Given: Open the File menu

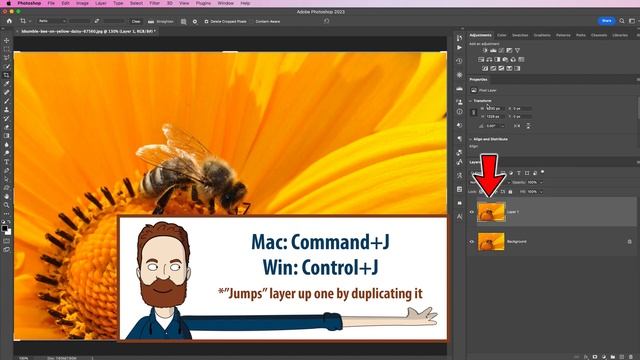Looking at the screenshot, I should 51,3.
